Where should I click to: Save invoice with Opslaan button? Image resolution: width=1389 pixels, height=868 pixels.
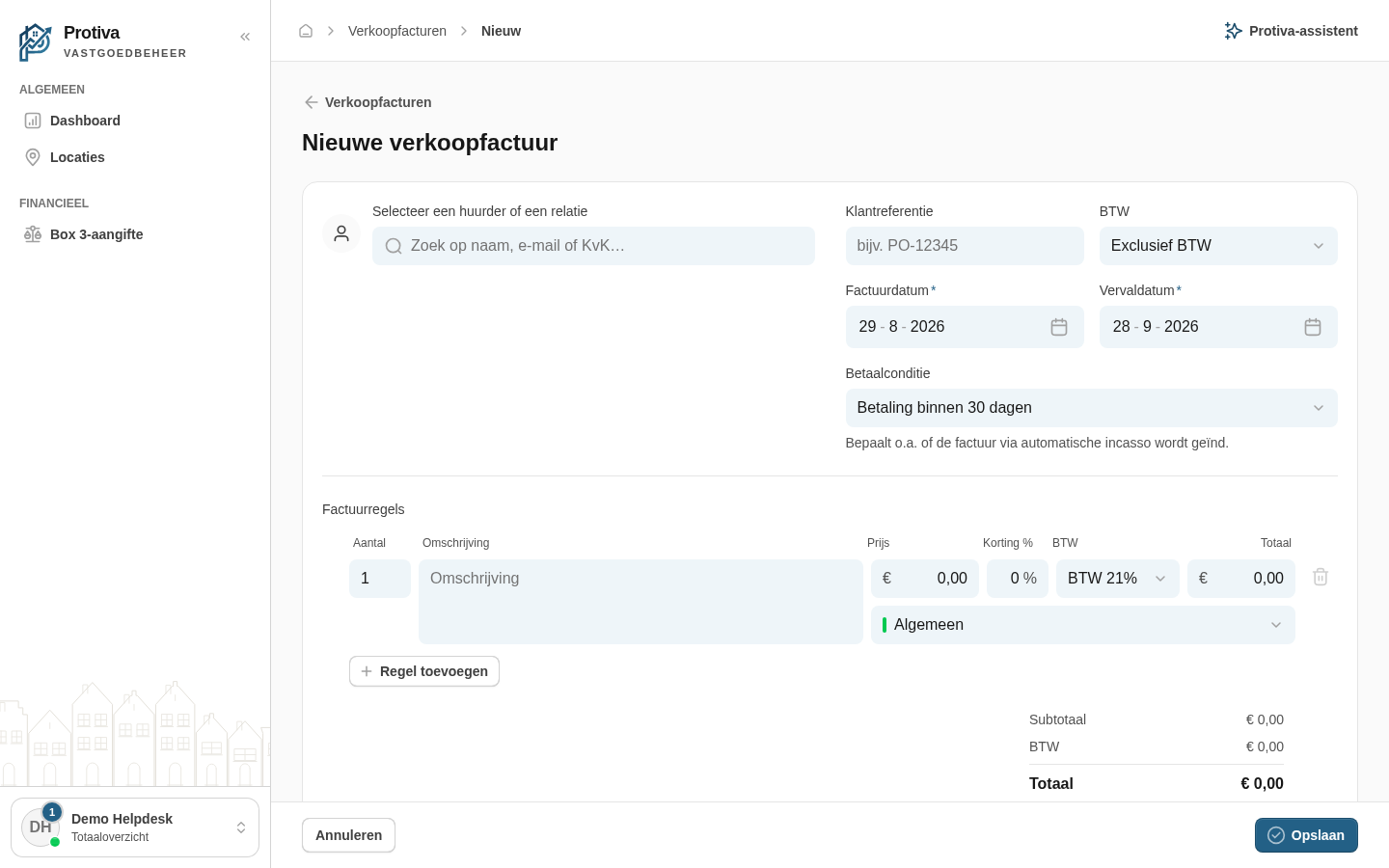tap(1306, 835)
